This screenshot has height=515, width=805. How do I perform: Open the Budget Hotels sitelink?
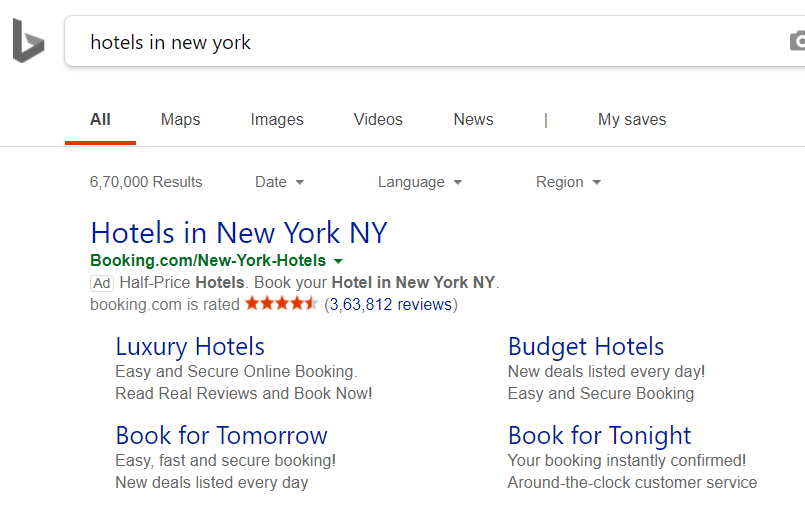click(x=586, y=347)
